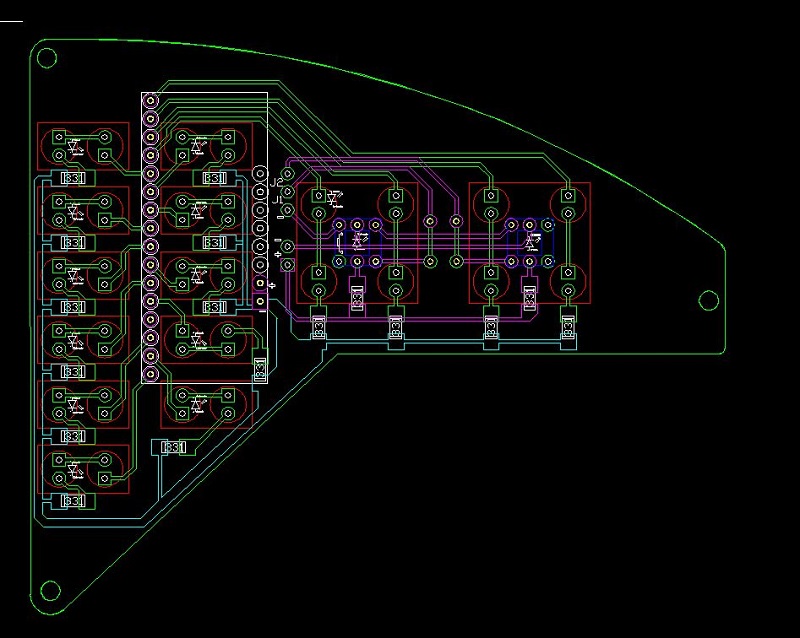
Task: Click the top-left board mounting hole
Action: point(47,58)
